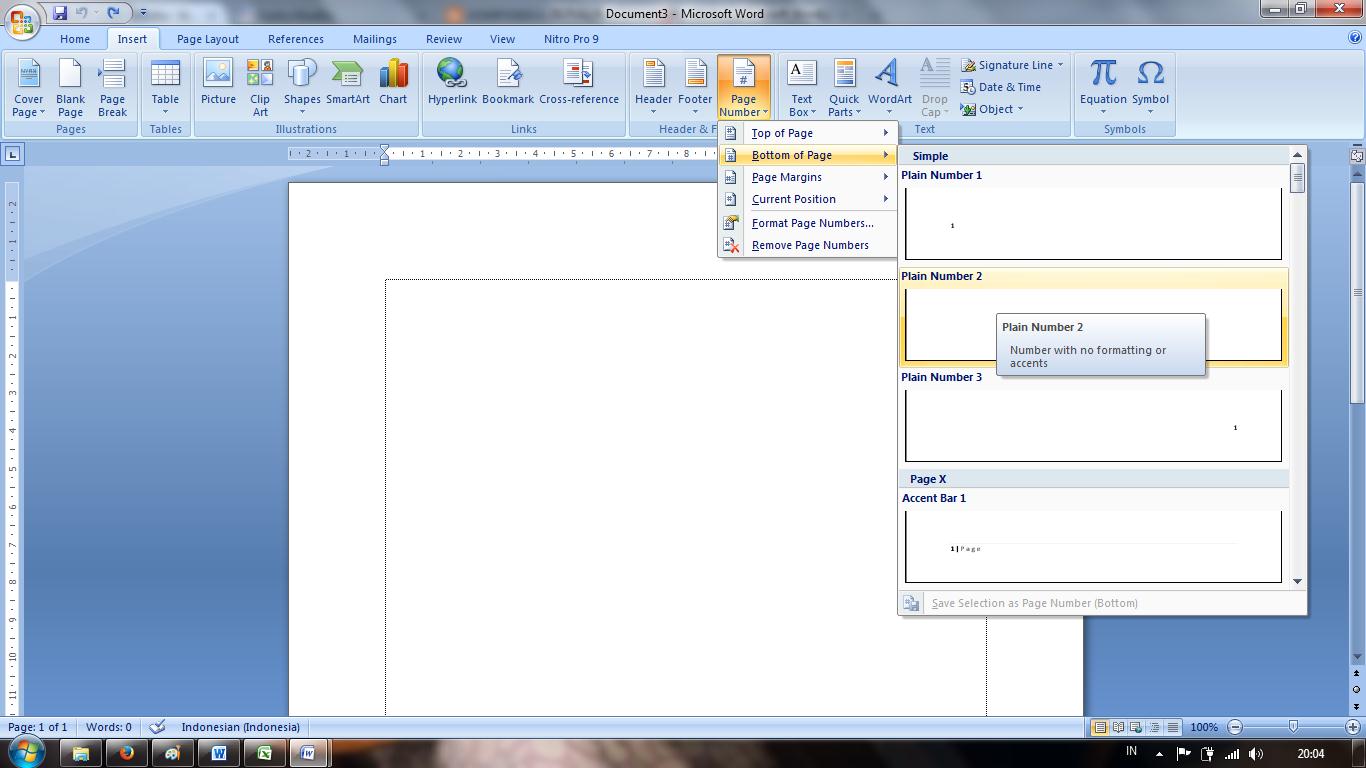
Task: Click the Windows Start button
Action: (x=24, y=752)
